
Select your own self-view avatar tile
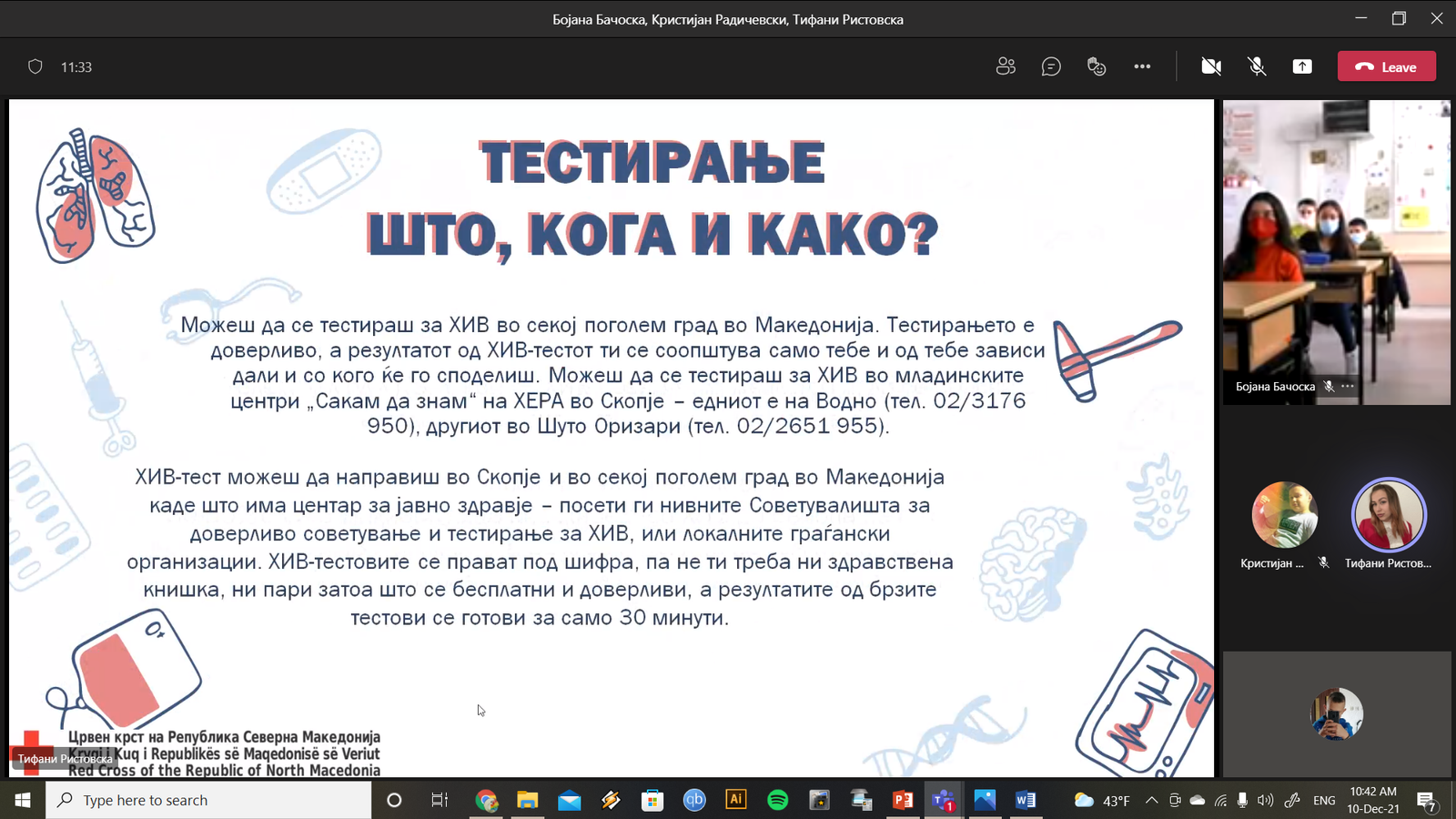click(1337, 713)
